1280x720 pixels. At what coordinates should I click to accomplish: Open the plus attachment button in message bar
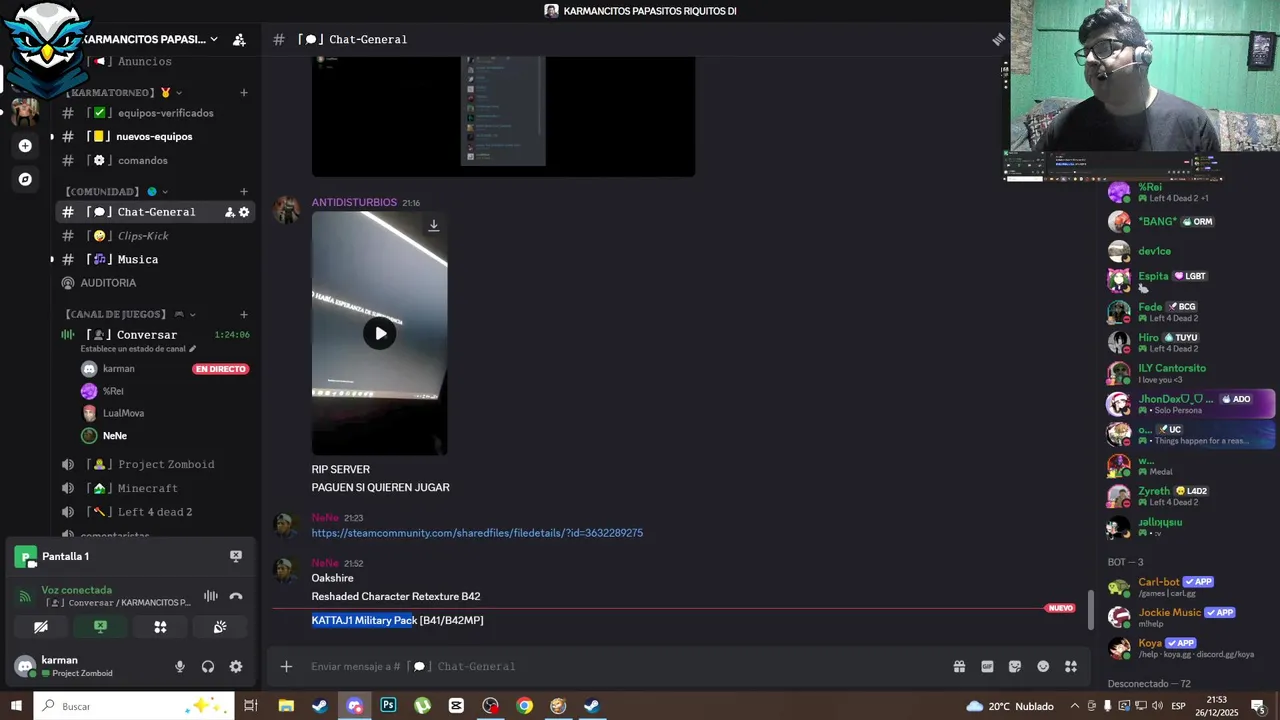click(x=286, y=666)
